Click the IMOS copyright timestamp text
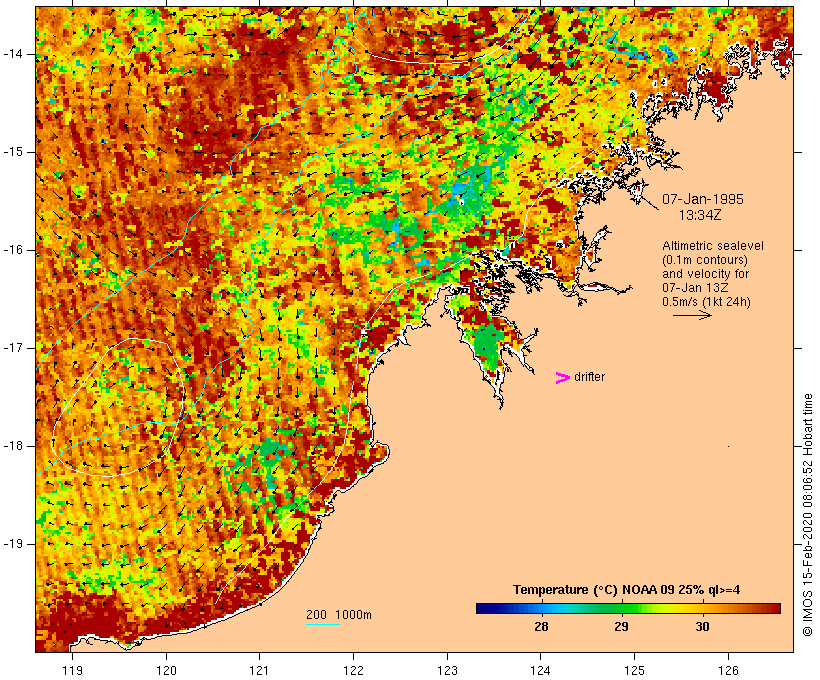 tap(807, 515)
